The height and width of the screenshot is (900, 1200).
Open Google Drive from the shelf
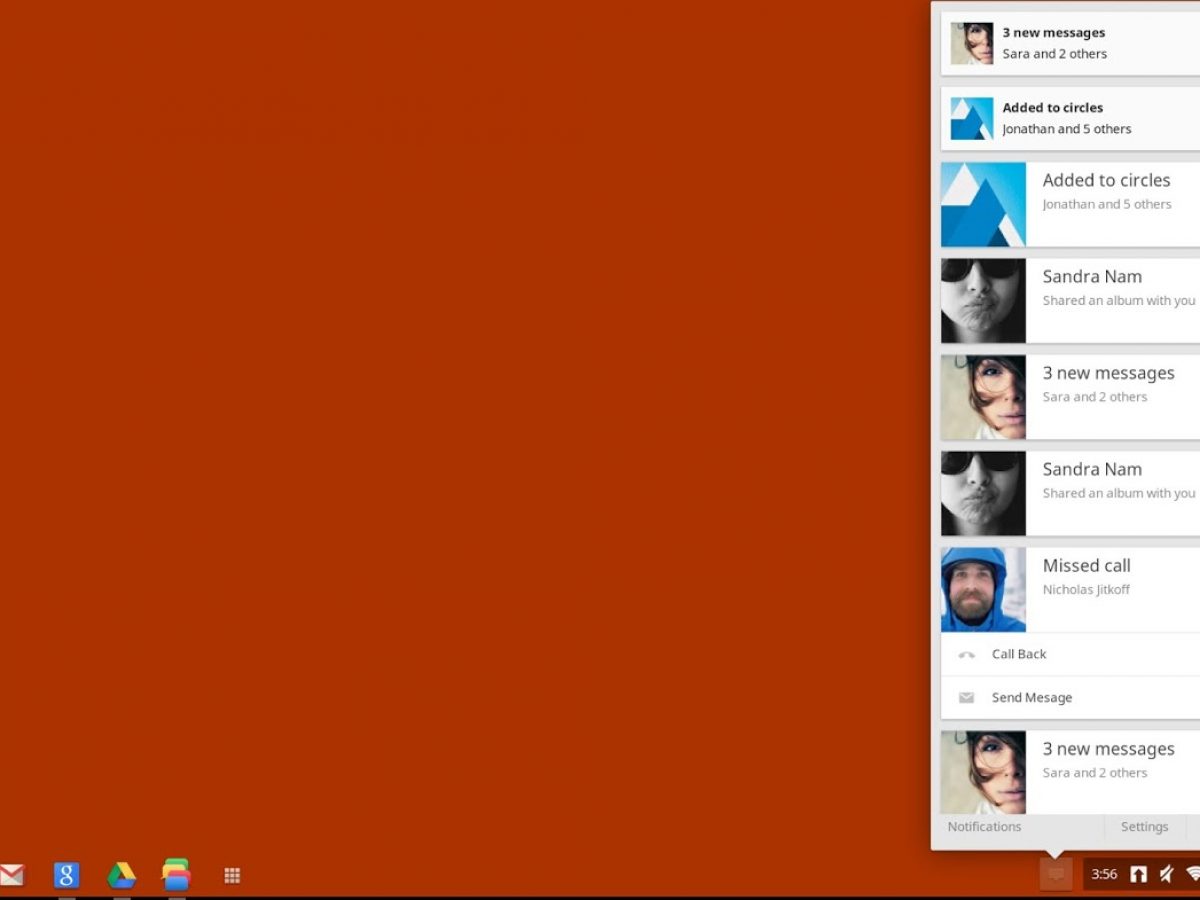click(121, 875)
